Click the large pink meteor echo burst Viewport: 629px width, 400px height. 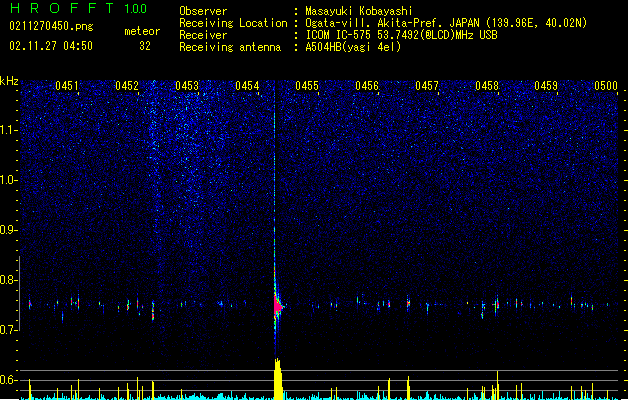click(x=278, y=307)
